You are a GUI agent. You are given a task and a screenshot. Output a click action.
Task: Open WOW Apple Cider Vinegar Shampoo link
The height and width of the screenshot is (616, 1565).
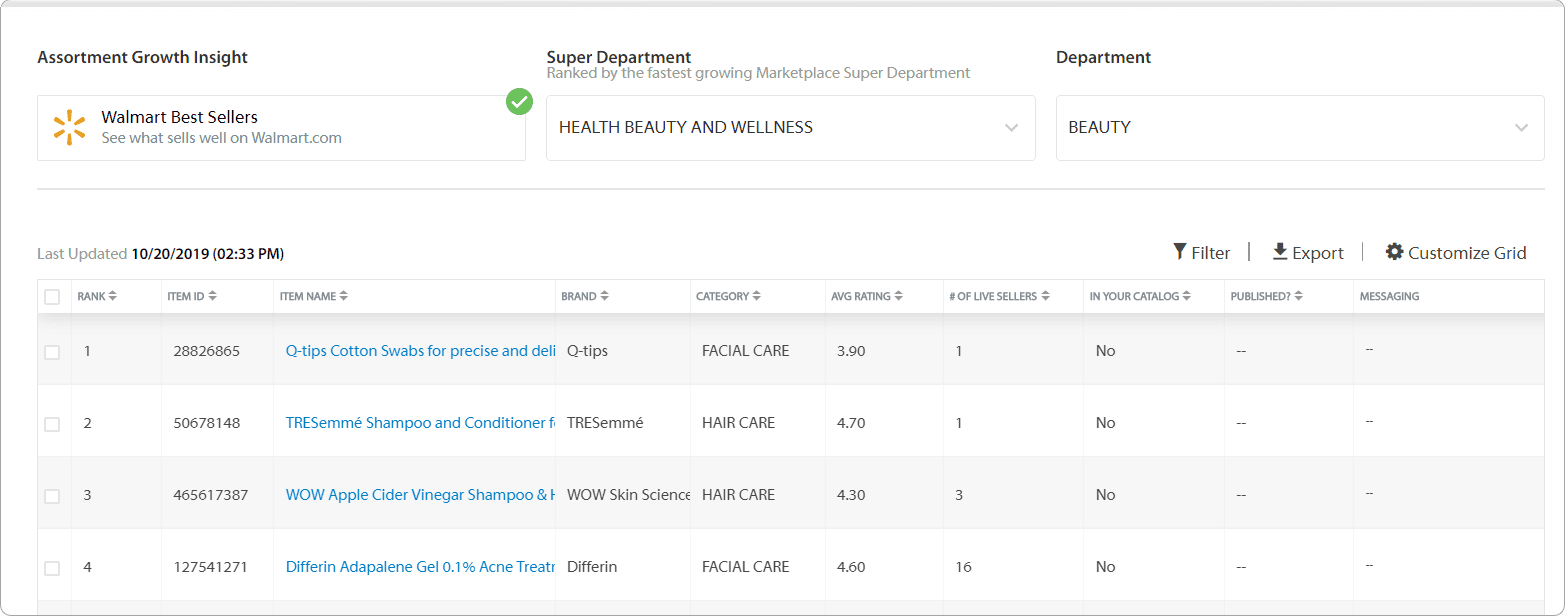point(420,495)
